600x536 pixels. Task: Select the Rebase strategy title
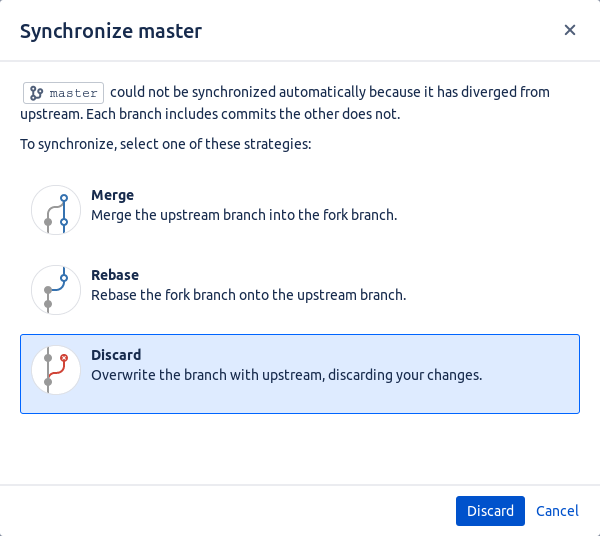pos(115,275)
